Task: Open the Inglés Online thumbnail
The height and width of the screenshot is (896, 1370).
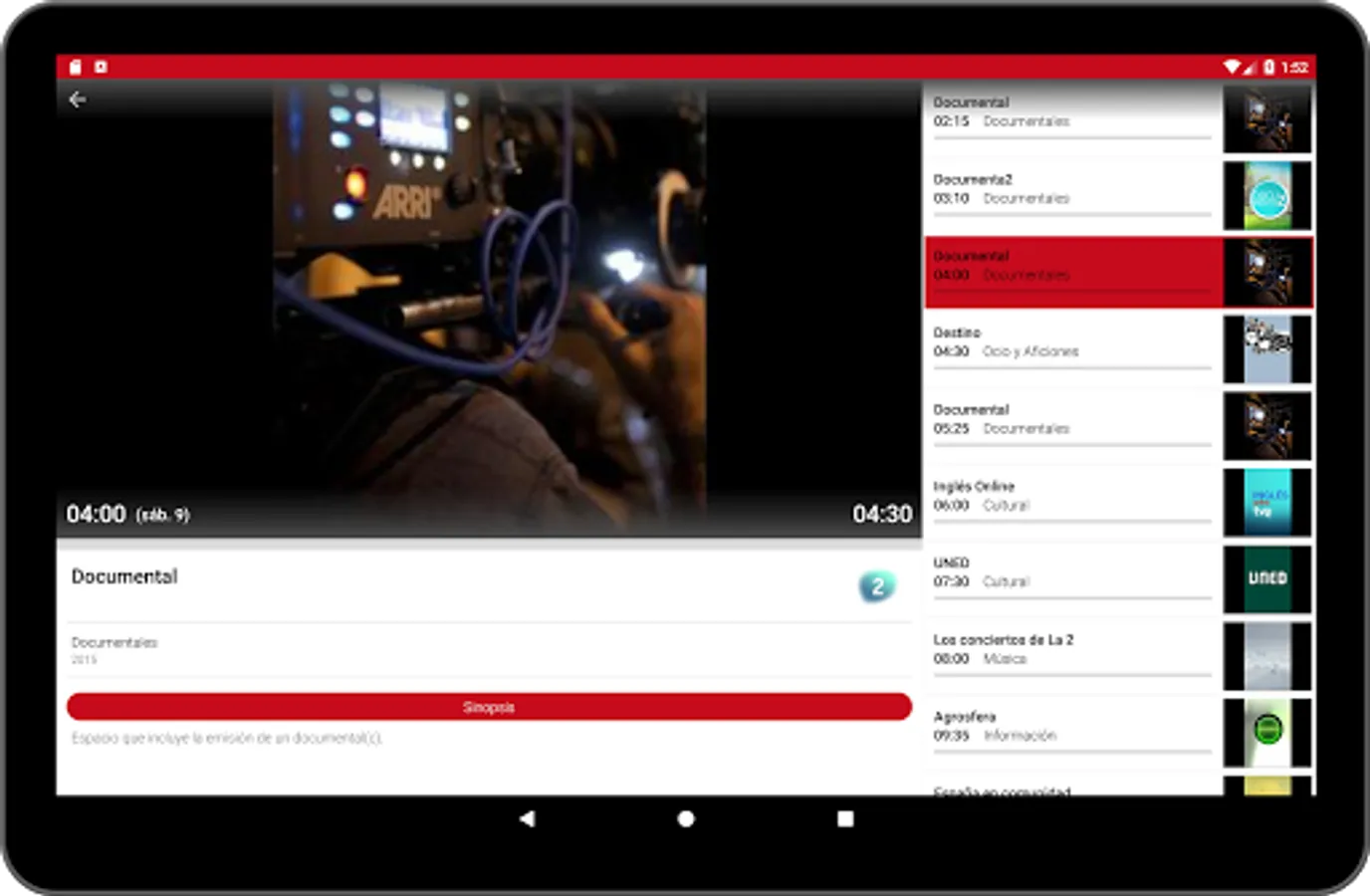Action: coord(1267,502)
